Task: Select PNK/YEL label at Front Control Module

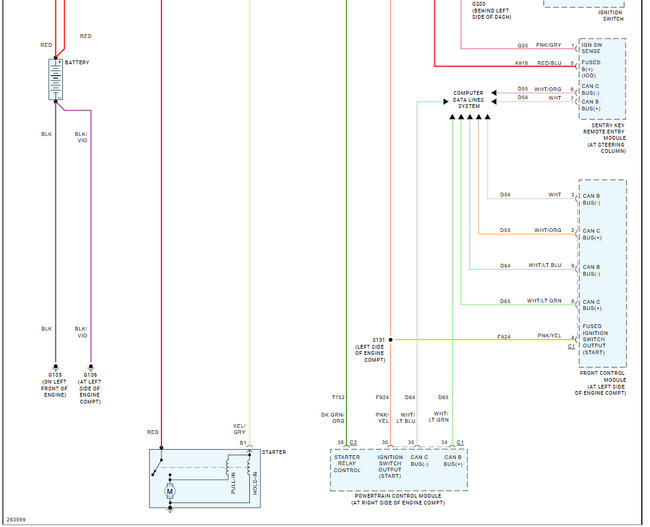Action: 549,335
